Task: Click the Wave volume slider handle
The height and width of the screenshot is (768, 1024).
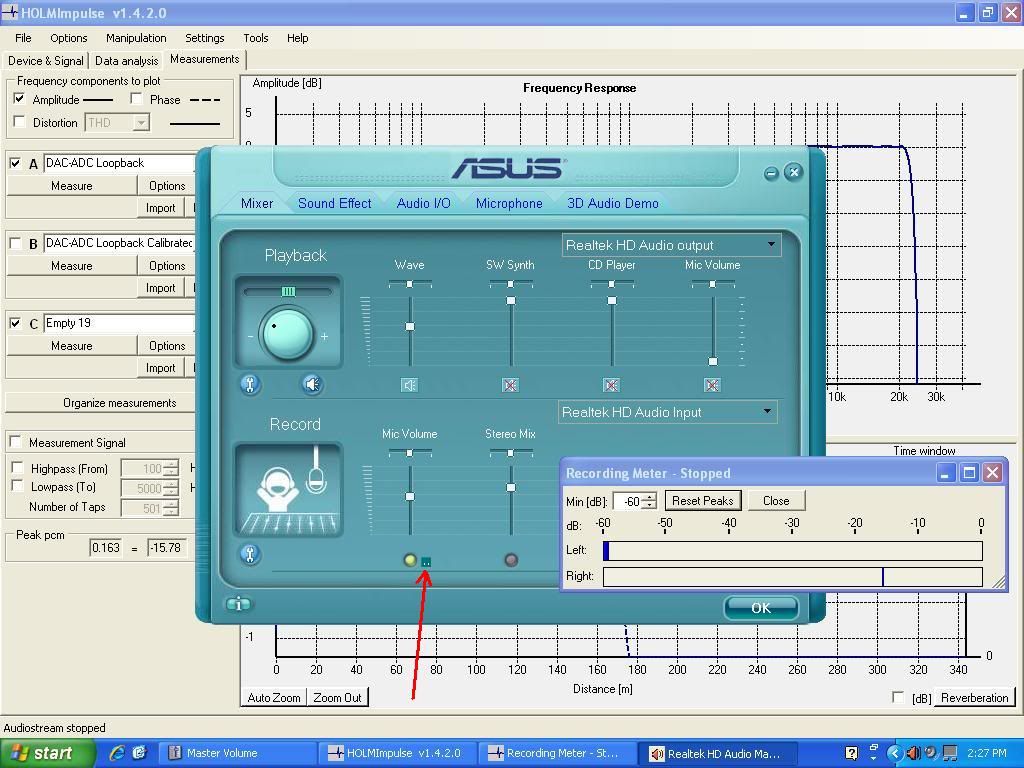Action: point(409,326)
